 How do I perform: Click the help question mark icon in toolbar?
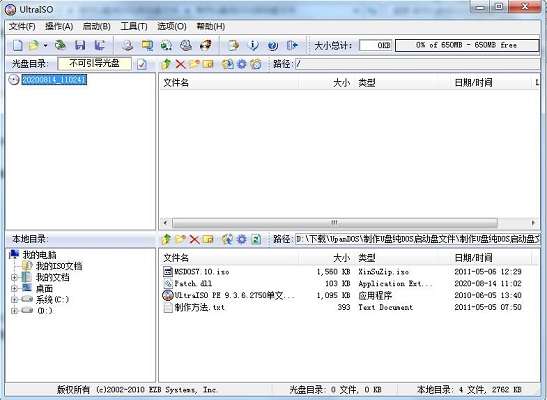click(273, 45)
